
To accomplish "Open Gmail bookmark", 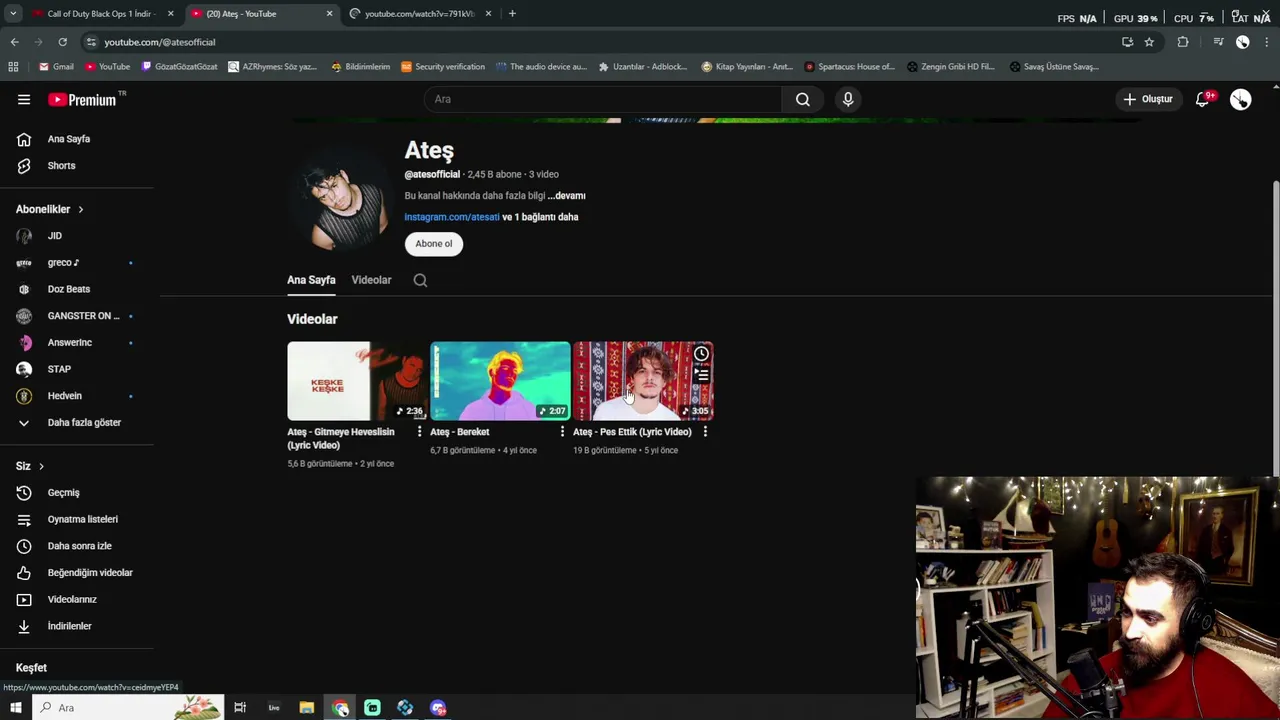I will 56,67.
